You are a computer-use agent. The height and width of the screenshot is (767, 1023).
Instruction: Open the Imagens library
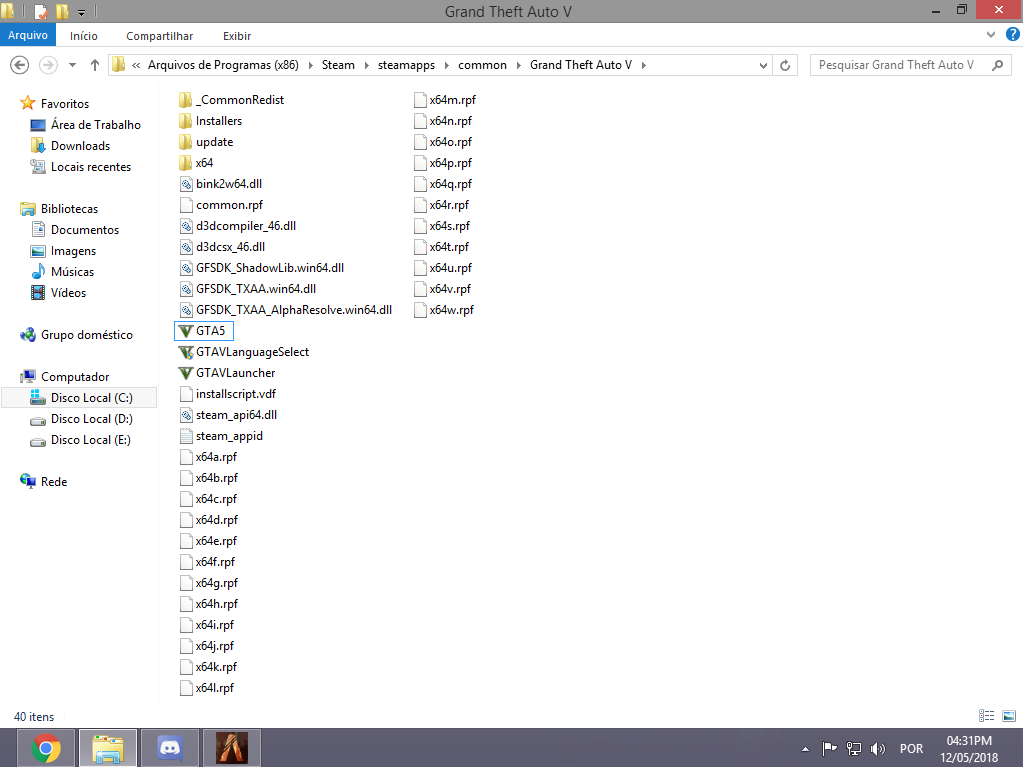[x=73, y=251]
